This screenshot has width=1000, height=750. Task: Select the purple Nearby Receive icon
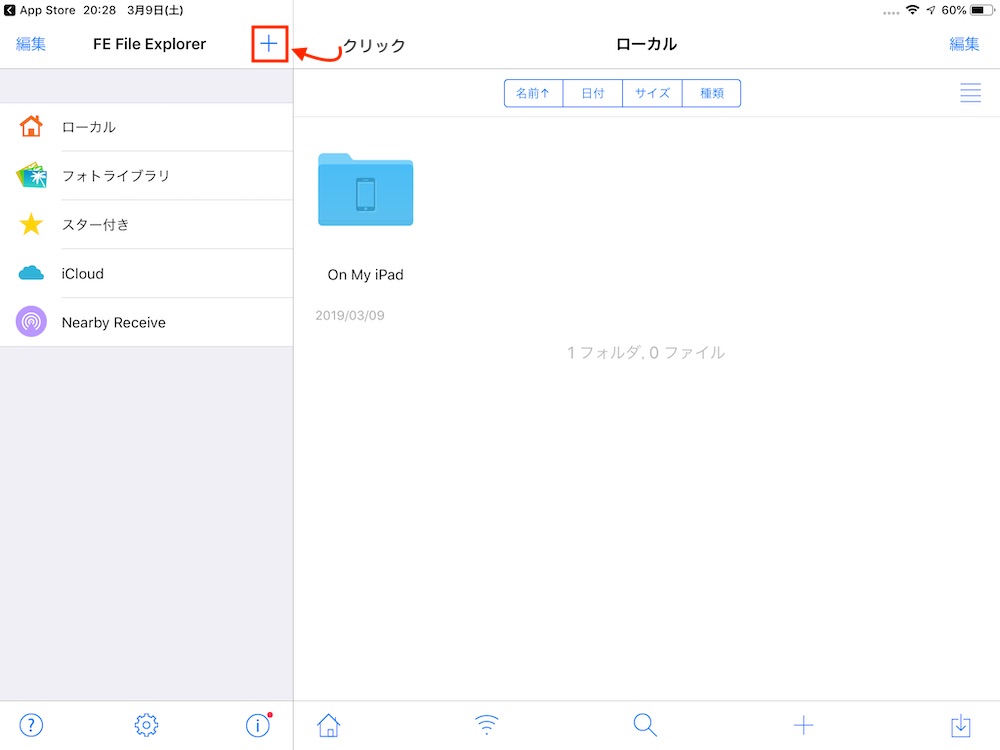tap(31, 322)
